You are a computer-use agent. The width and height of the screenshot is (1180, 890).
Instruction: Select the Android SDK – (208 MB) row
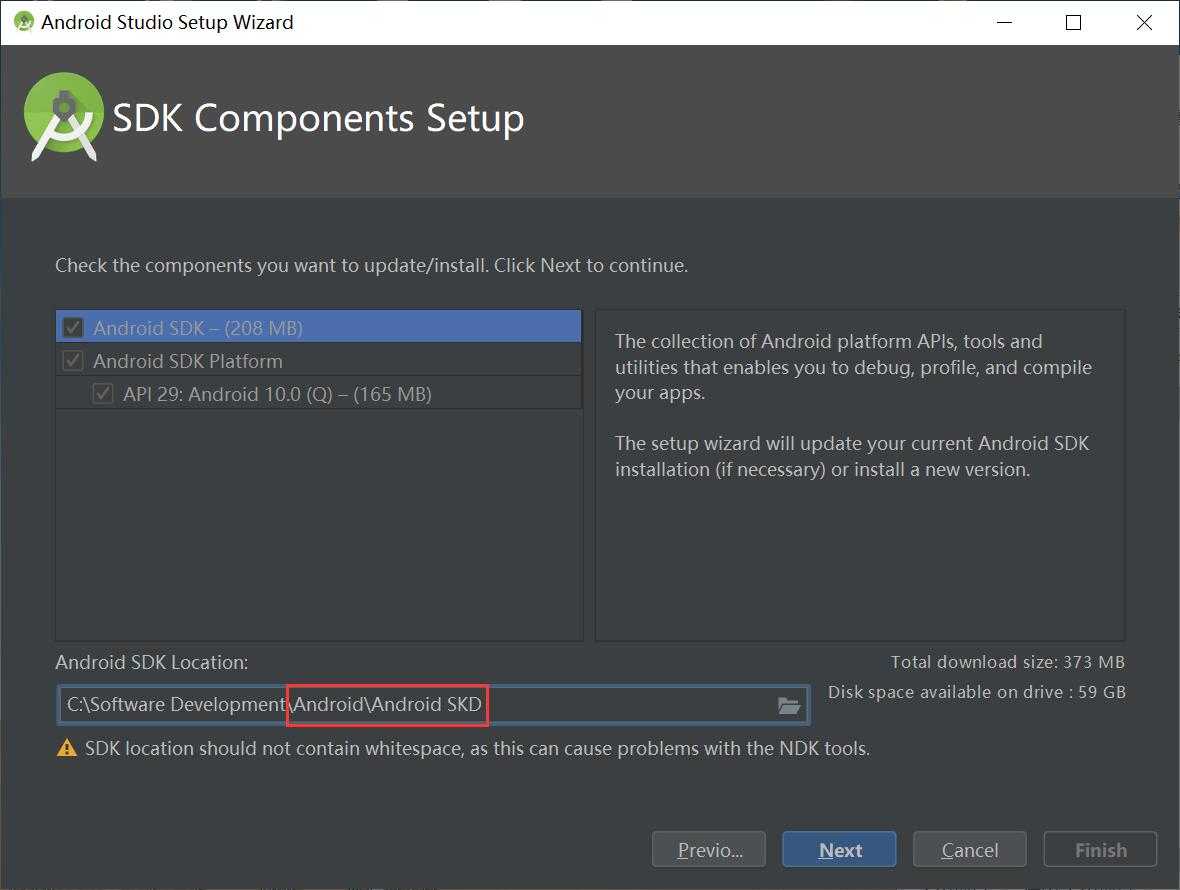pos(318,327)
